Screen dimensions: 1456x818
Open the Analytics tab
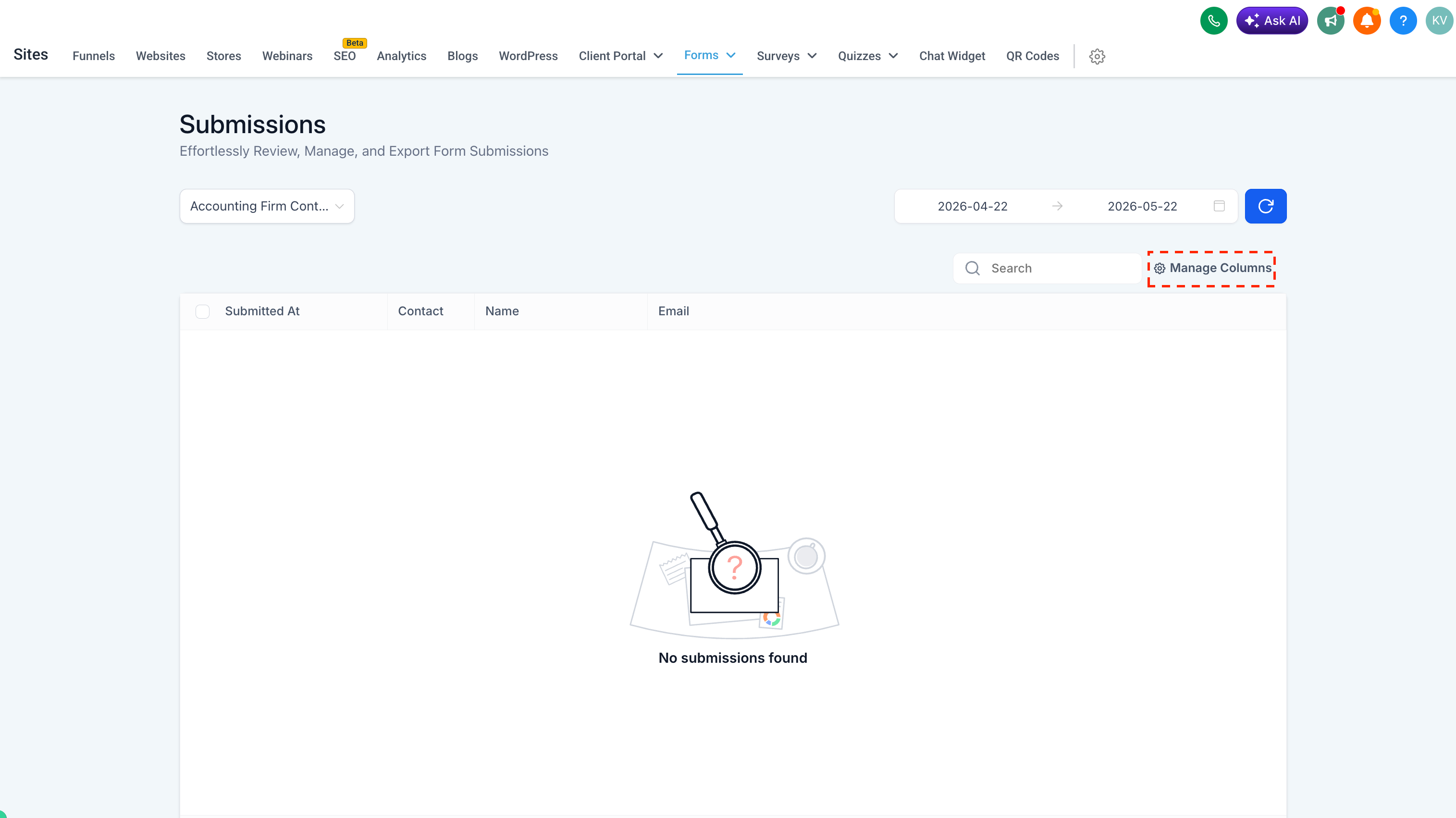401,56
